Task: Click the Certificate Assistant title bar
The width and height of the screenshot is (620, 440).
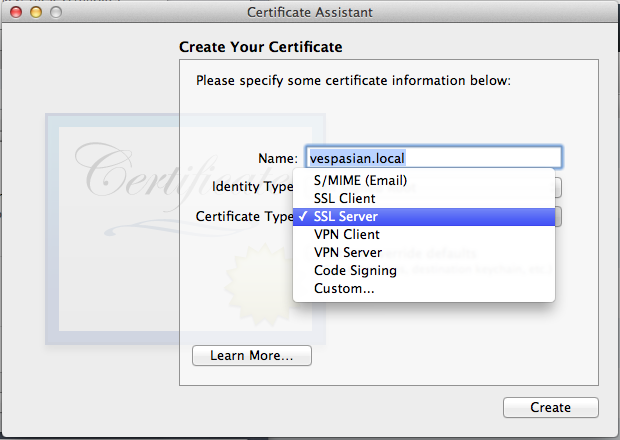Action: click(310, 12)
